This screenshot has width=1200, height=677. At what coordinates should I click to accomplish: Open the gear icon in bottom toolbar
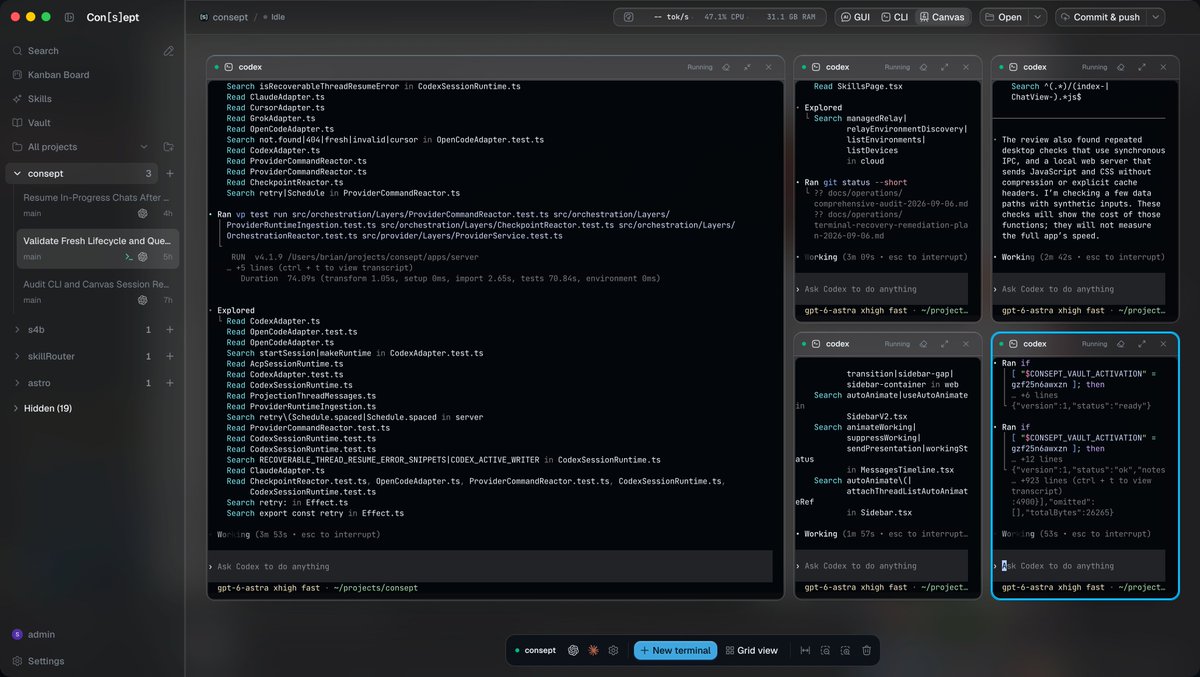613,650
